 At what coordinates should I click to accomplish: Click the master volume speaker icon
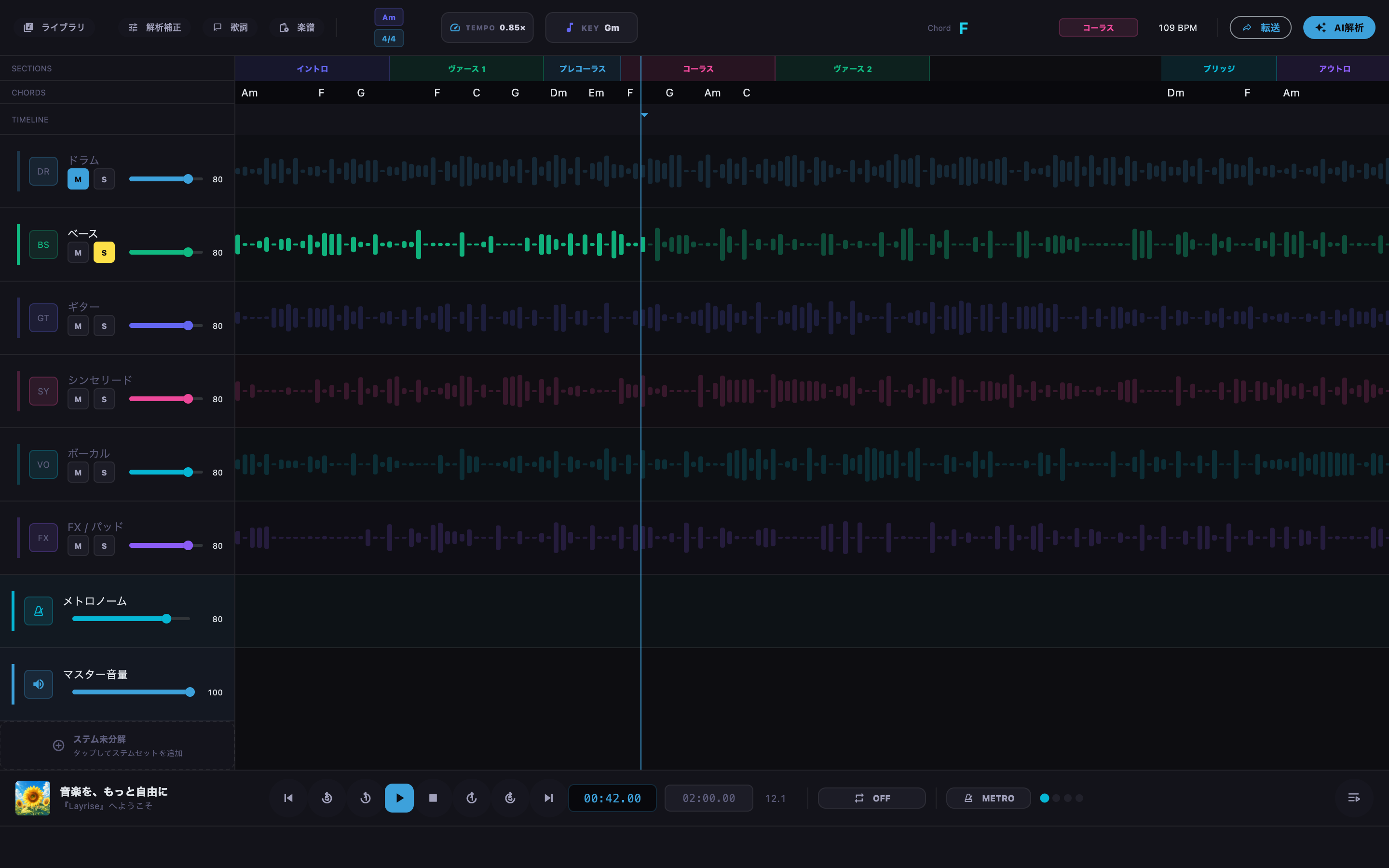39,684
